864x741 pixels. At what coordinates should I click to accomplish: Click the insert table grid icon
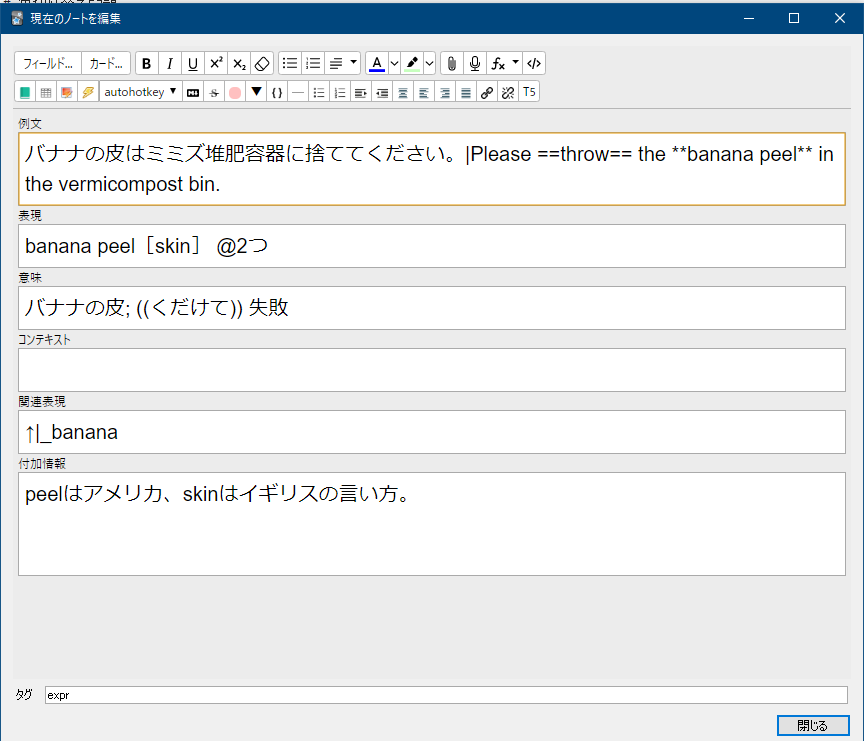pyautogui.click(x=46, y=92)
